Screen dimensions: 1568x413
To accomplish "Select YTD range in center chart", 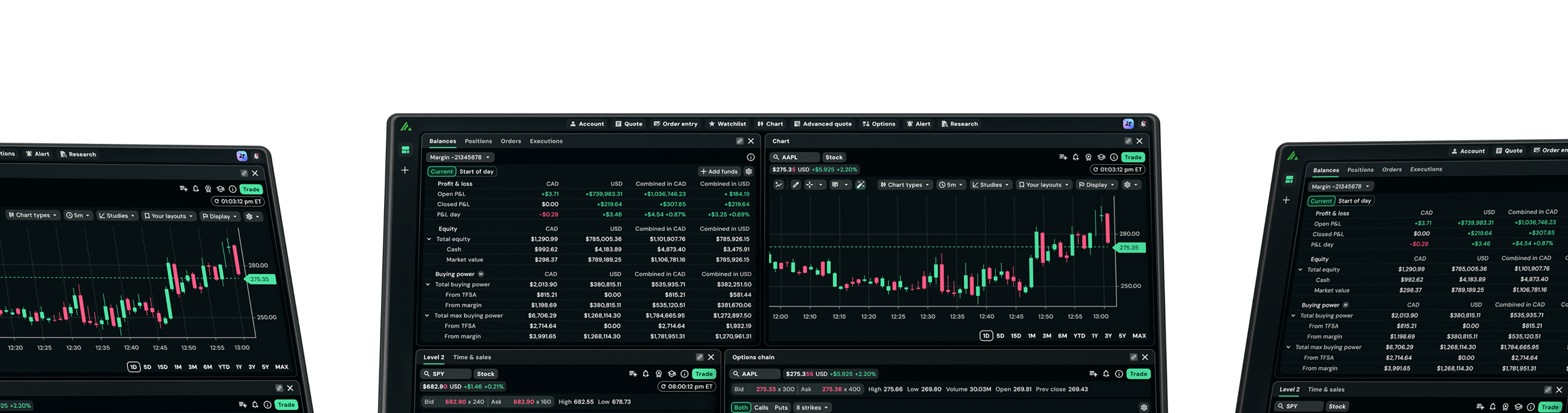I will click(1079, 336).
